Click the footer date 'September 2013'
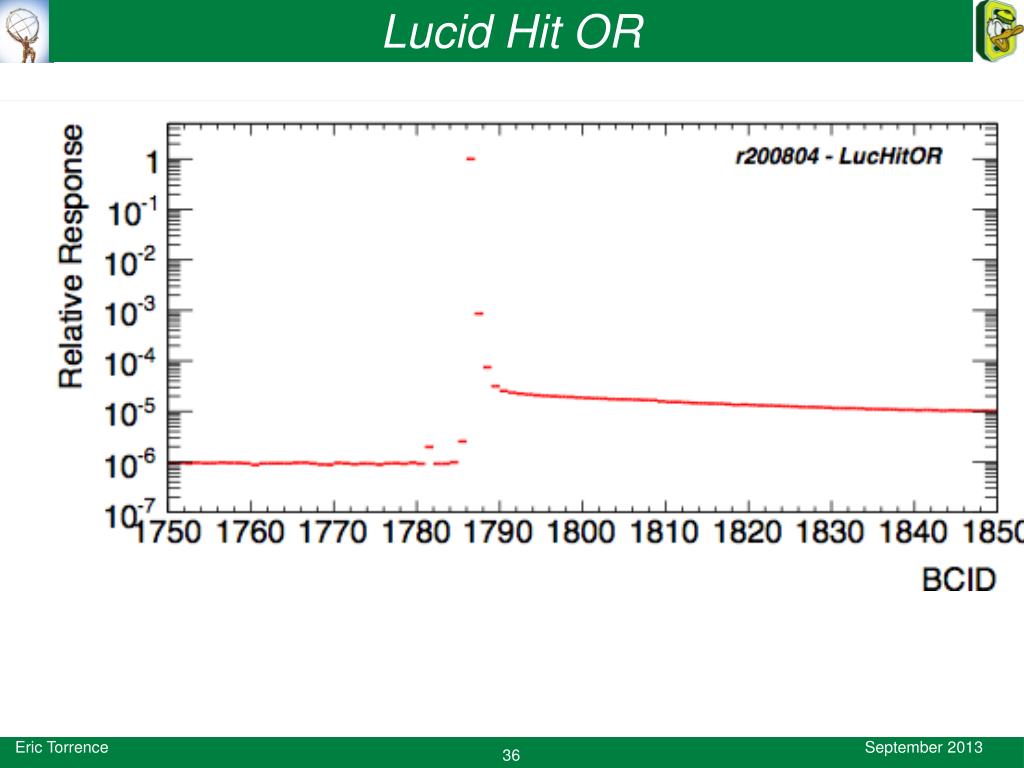 click(923, 747)
